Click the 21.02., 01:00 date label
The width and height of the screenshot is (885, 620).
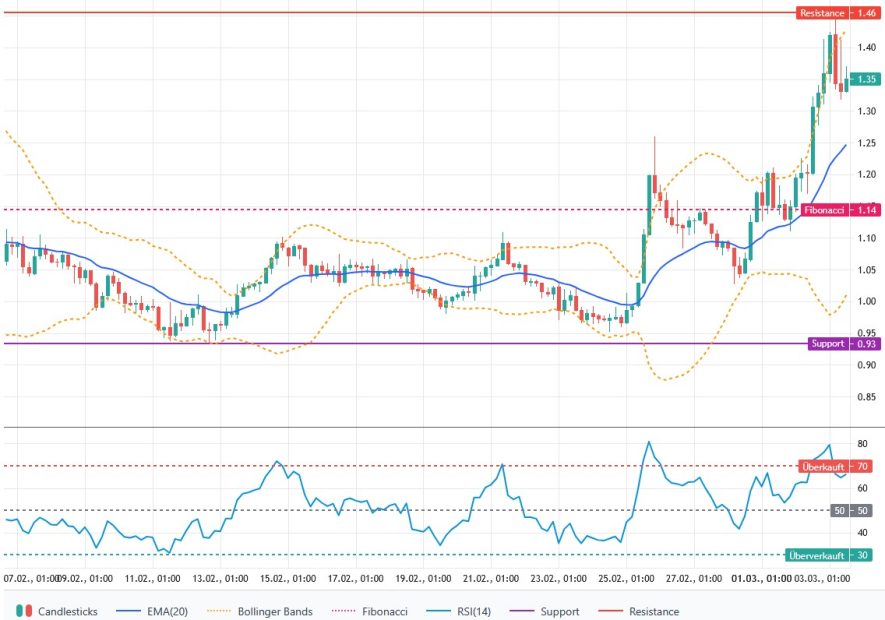[490, 578]
